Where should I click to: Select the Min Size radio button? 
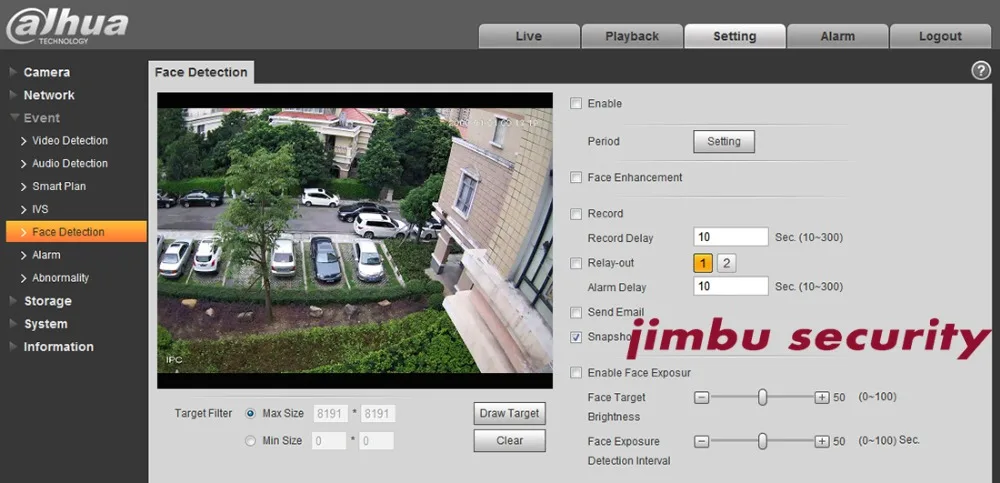(251, 441)
